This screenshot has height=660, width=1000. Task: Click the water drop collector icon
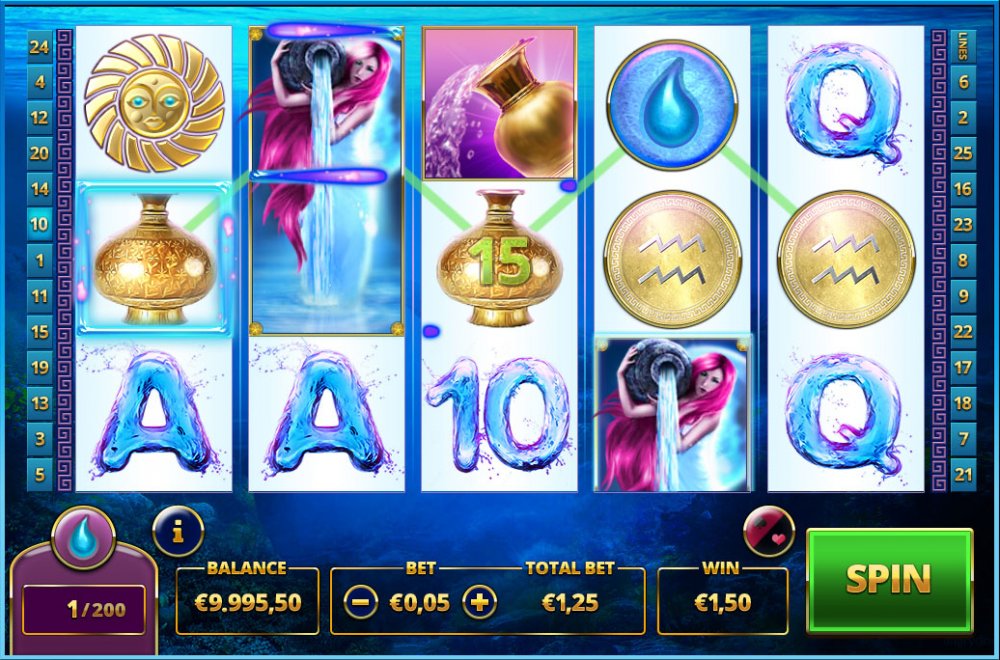(x=84, y=538)
